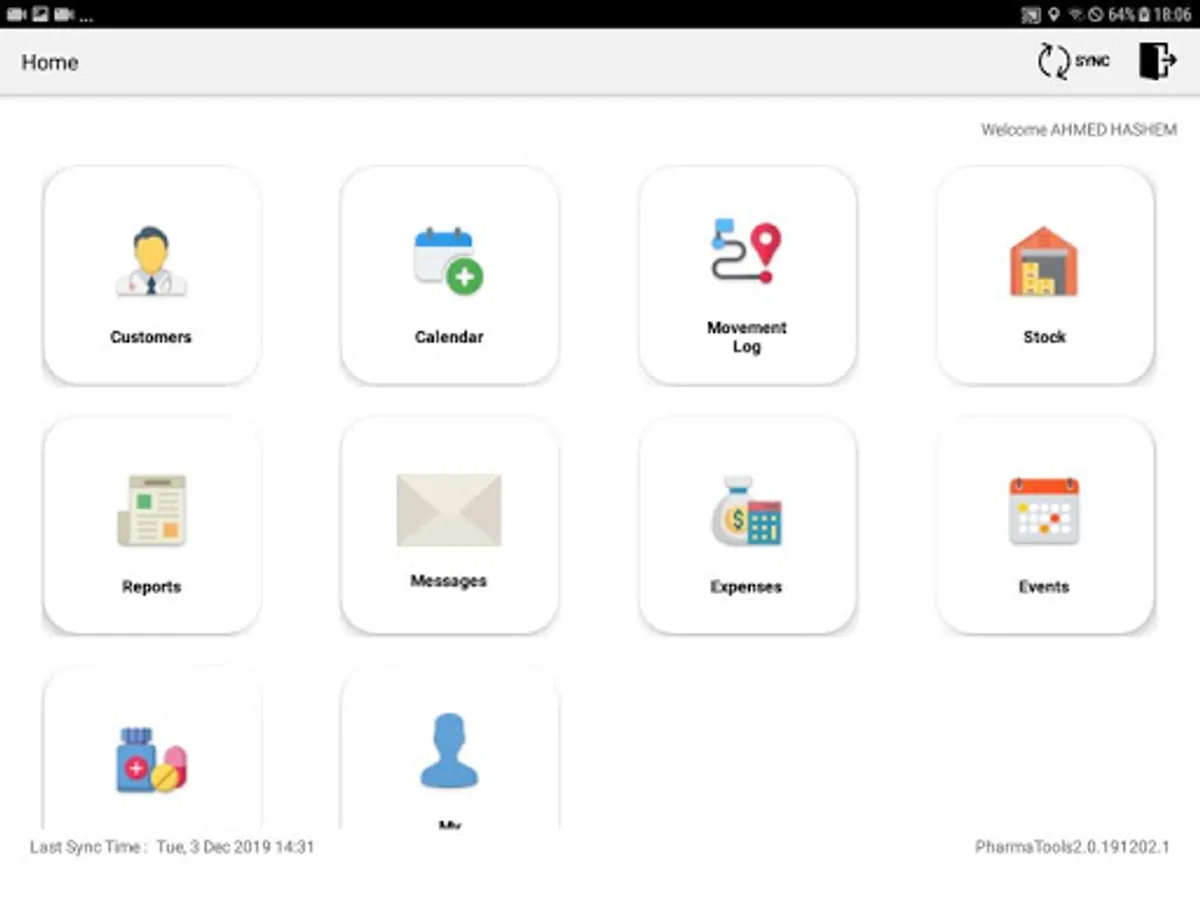Click the sync date Tue, 3 Dec 2019 14:31

pyautogui.click(x=235, y=847)
